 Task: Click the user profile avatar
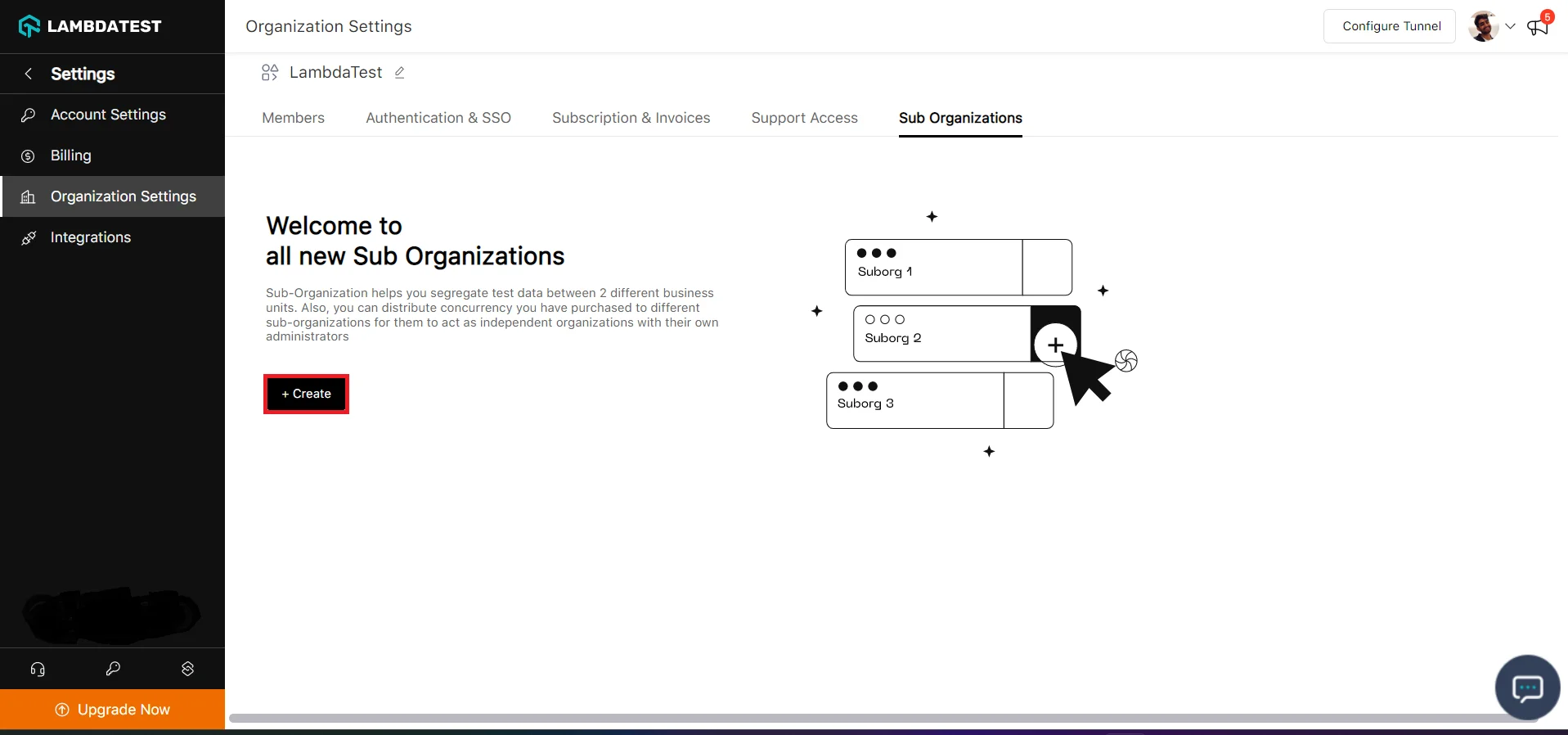pos(1482,26)
